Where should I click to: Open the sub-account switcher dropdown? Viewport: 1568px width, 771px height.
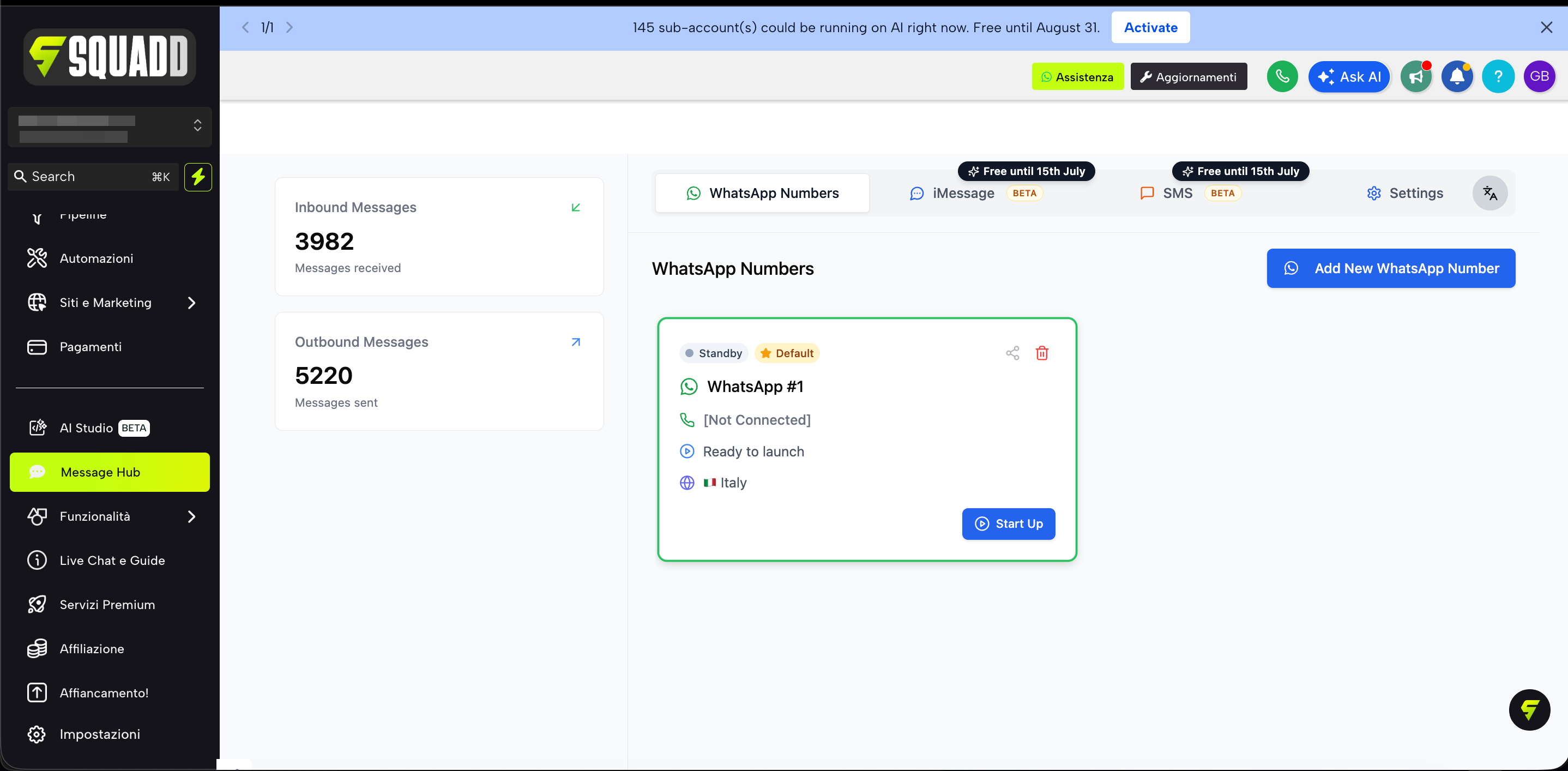110,127
